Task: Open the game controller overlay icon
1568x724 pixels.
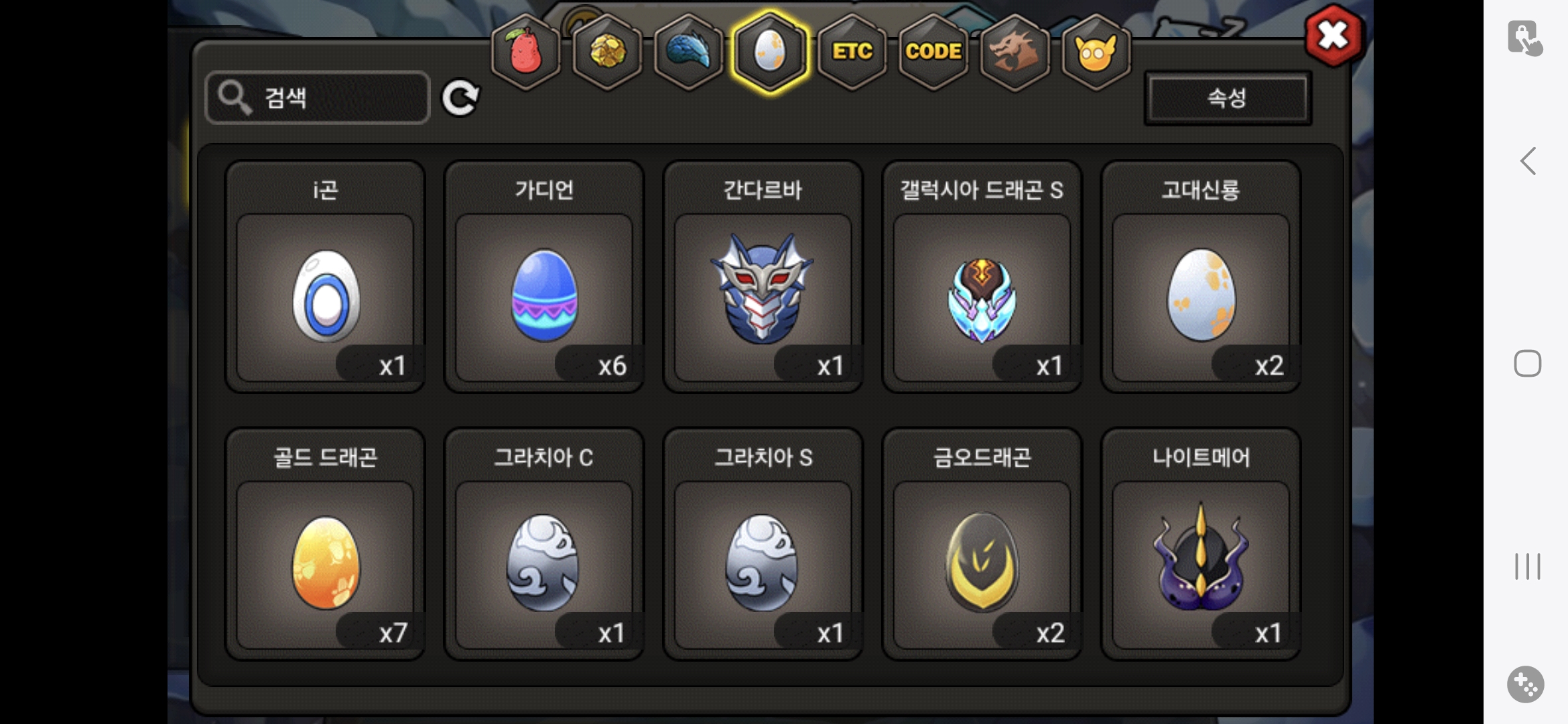Action: point(1525,684)
